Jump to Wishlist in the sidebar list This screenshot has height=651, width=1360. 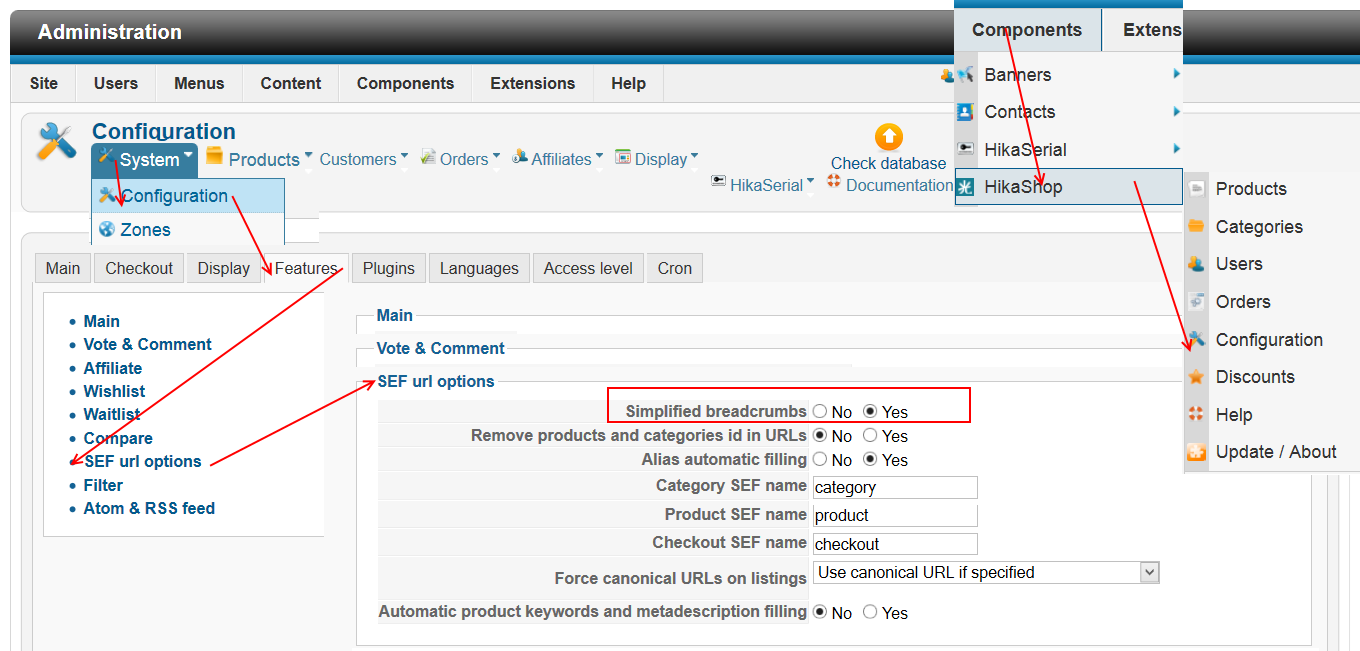click(x=114, y=391)
